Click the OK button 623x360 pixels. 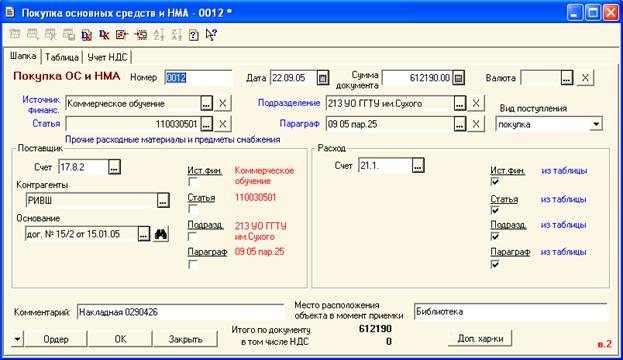coord(120,339)
